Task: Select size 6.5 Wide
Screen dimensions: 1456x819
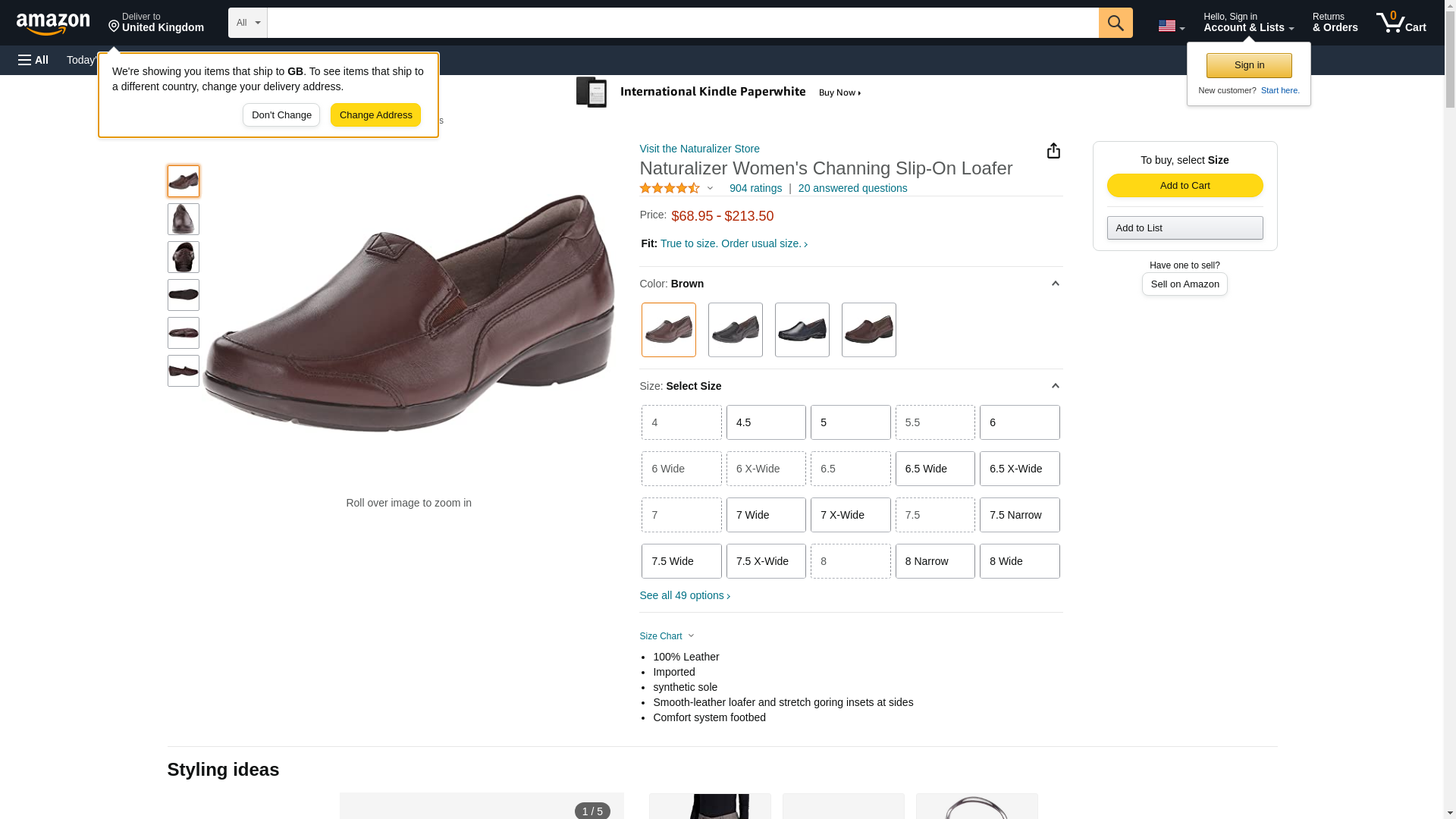Action: (934, 469)
